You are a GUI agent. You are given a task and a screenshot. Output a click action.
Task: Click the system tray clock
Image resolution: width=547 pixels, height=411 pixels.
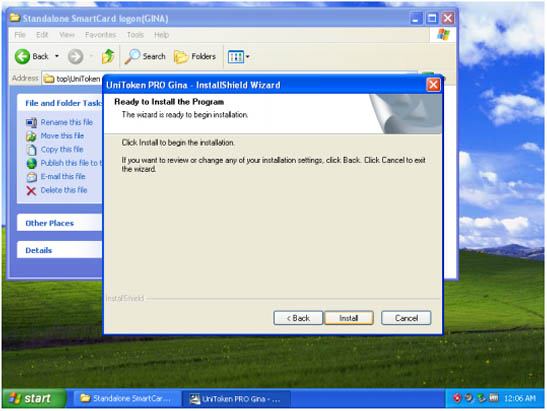point(520,398)
